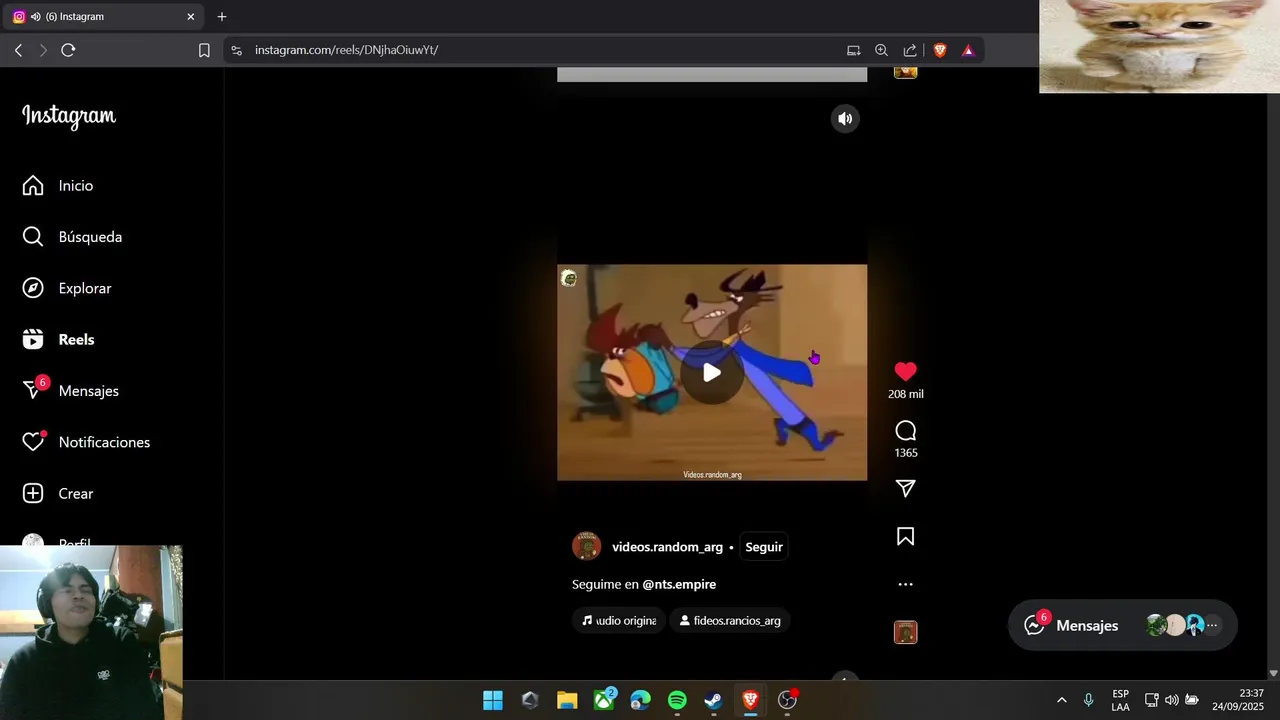
Task: Open Reels section in sidebar
Action: pyautogui.click(x=58, y=340)
